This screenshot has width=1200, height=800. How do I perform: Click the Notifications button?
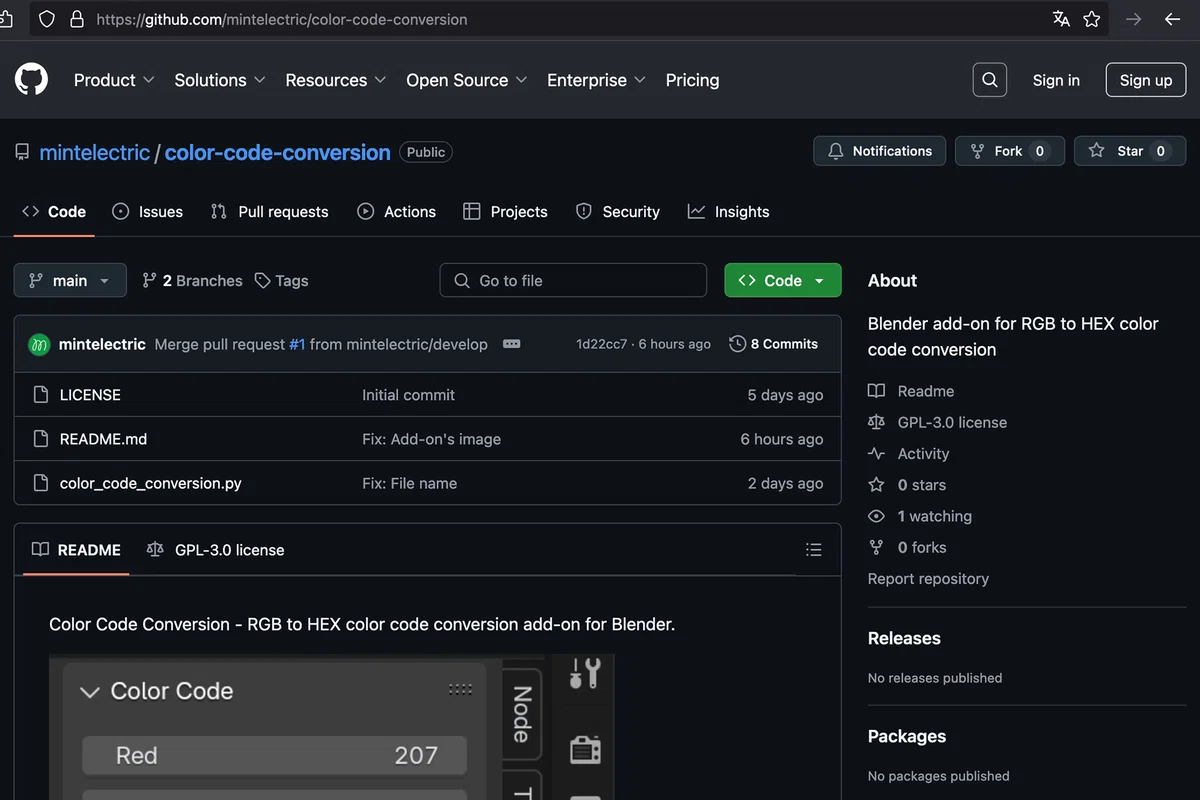pyautogui.click(x=880, y=151)
